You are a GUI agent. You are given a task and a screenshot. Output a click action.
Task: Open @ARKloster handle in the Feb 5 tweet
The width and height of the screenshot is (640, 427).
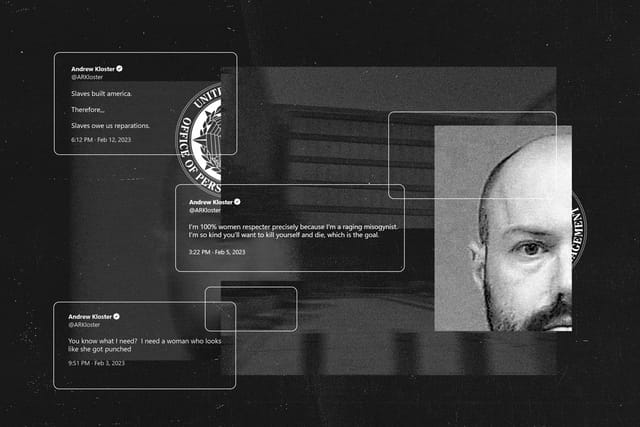point(204,210)
